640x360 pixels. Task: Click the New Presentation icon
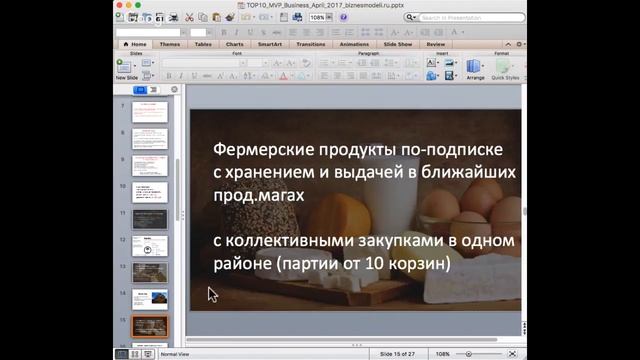pyautogui.click(x=120, y=17)
